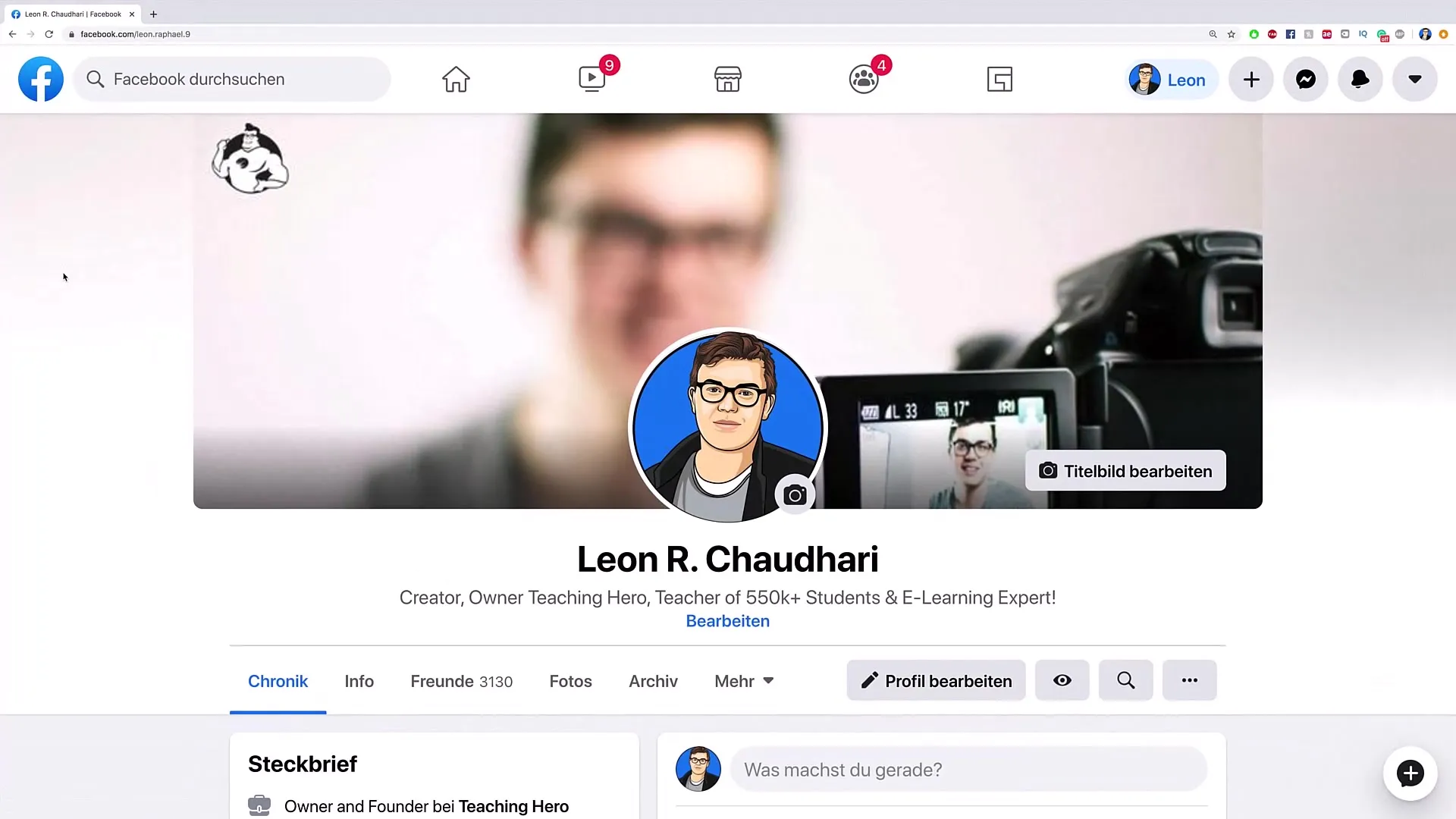Toggle the profile visibility eye icon
Image resolution: width=1456 pixels, height=819 pixels.
1062,680
